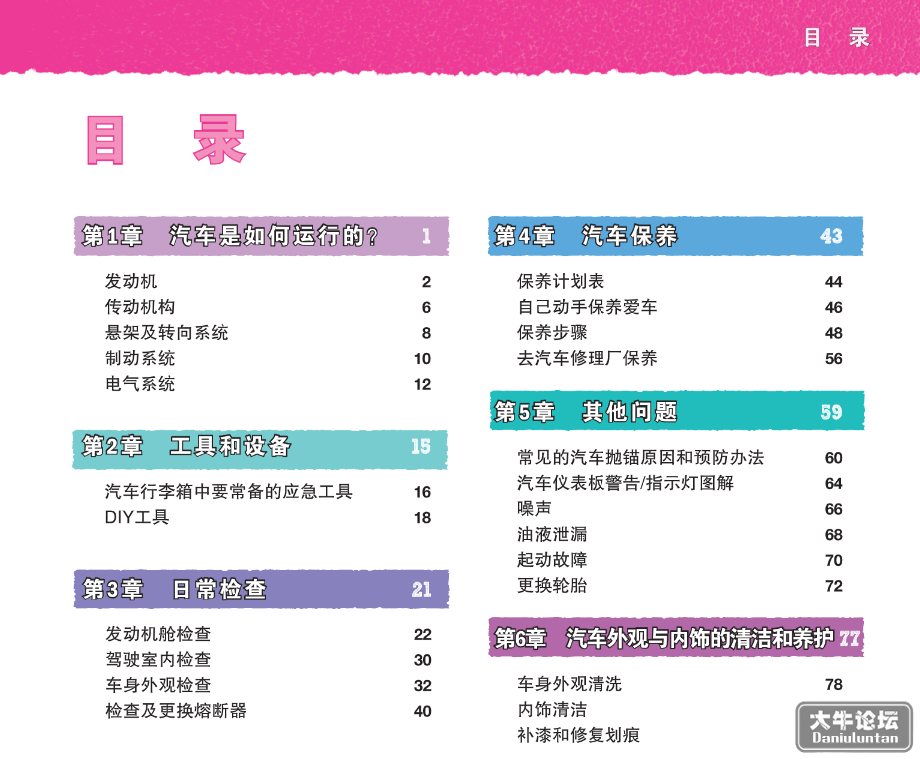This screenshot has height=759, width=920.
Task: Click the white 目录 header in the pink banner
Action: pos(836,38)
